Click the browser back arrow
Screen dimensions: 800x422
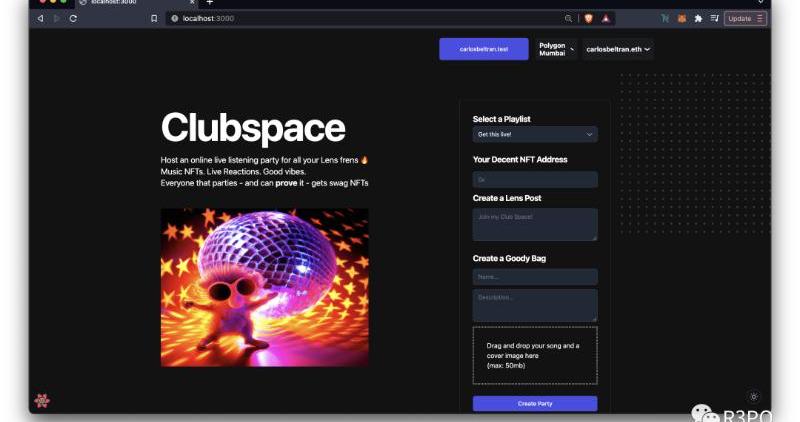point(40,18)
